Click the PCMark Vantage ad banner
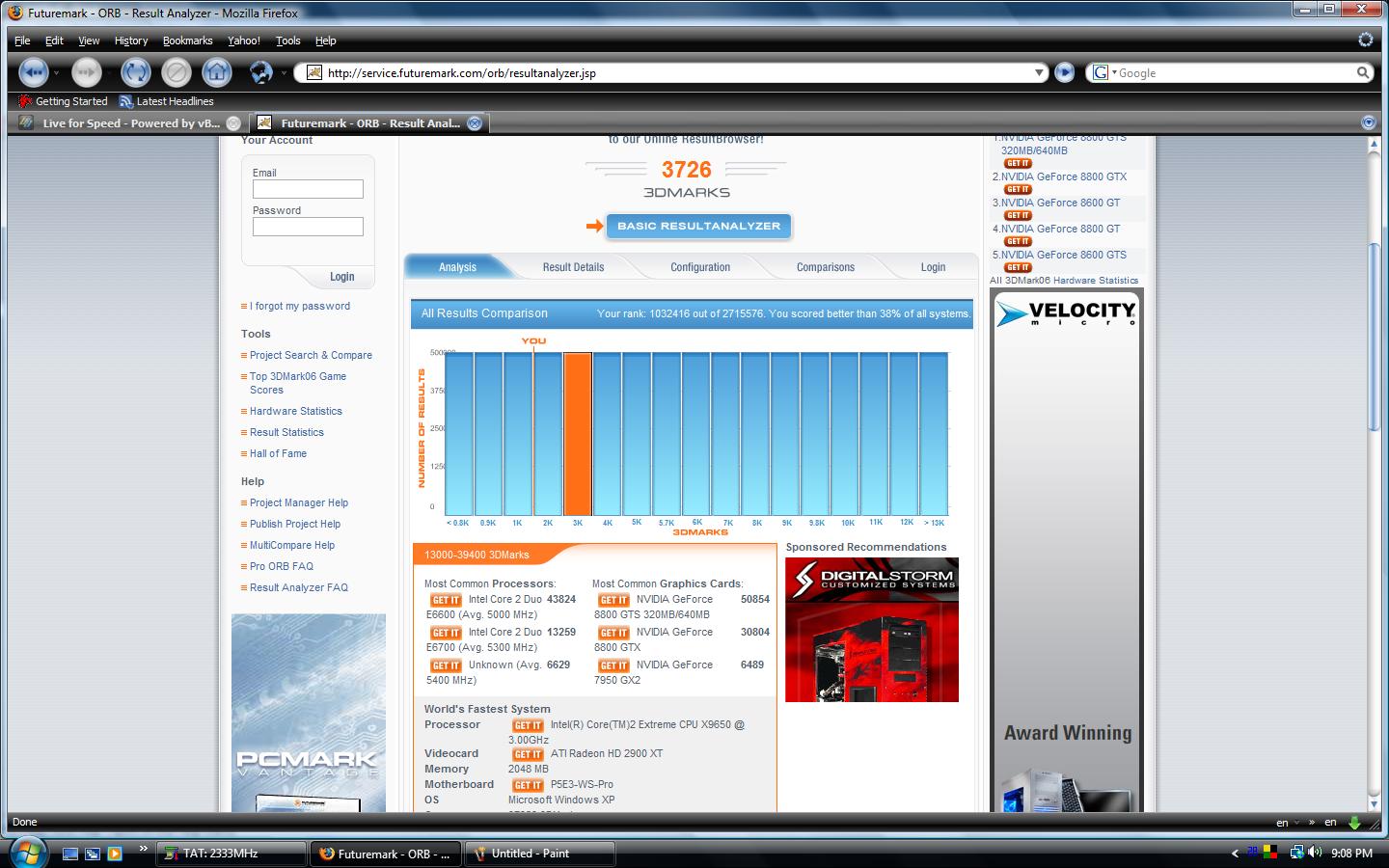The width and height of the screenshot is (1389, 868). pos(309,714)
